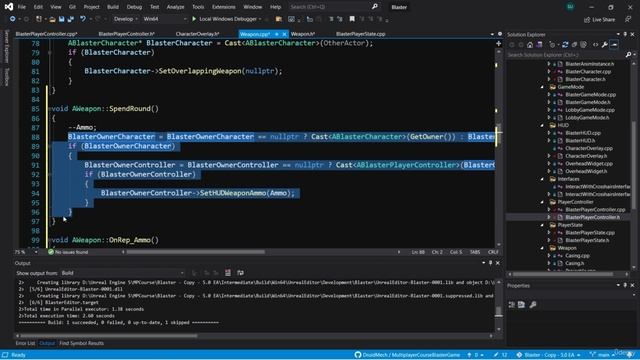Open the Find Symbol Results tab

81,343
